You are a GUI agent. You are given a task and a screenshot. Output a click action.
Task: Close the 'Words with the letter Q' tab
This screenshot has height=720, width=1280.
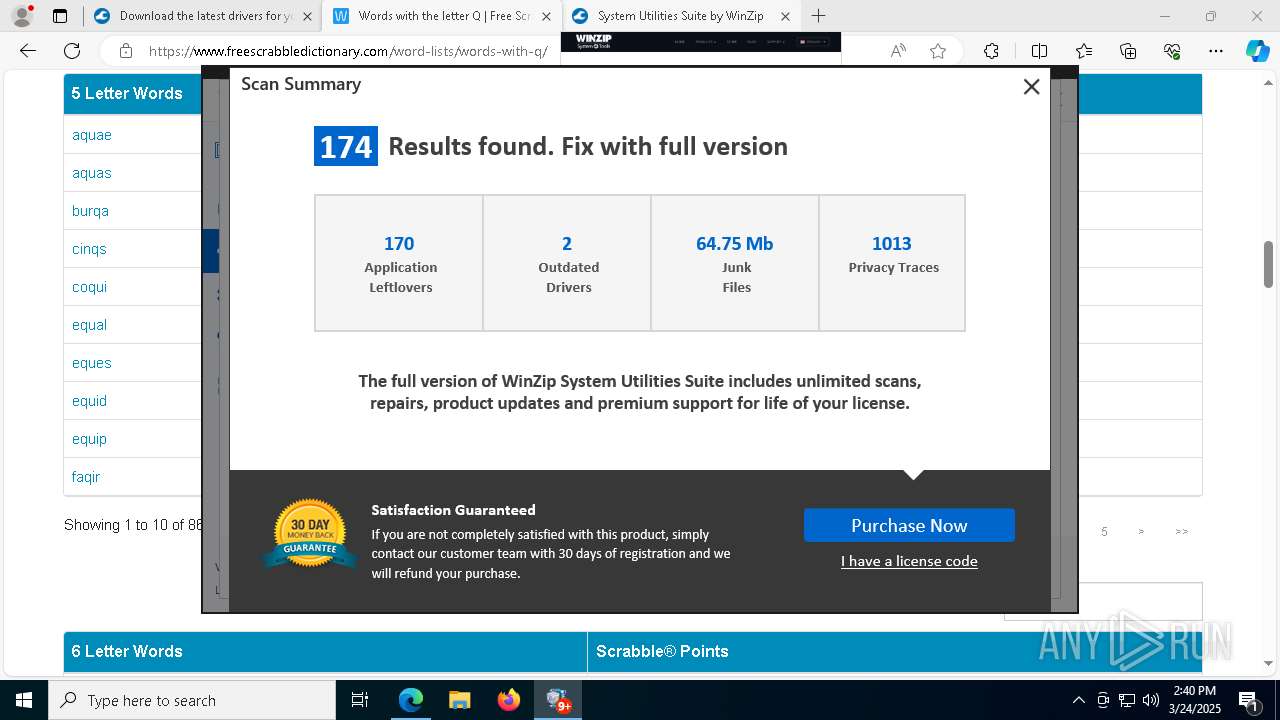546,16
